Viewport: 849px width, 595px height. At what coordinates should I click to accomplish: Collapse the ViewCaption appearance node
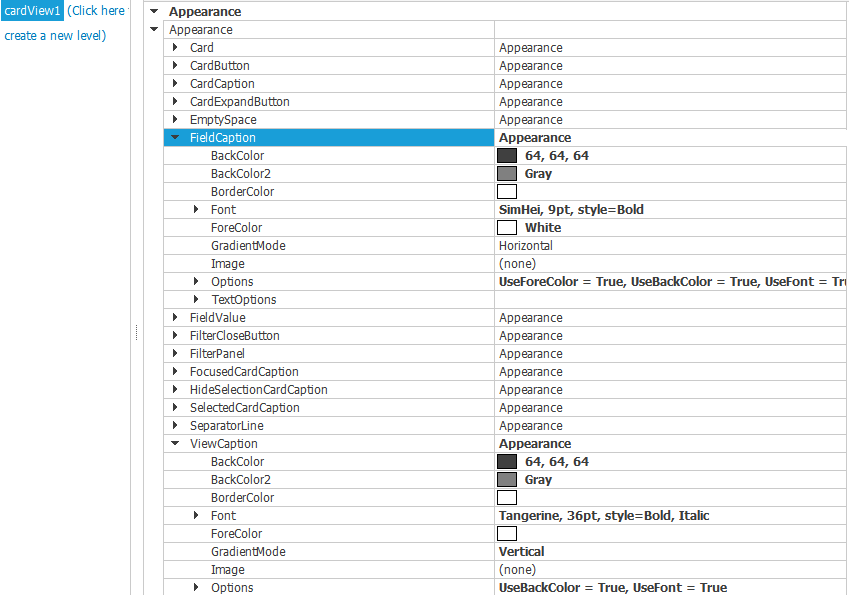[x=175, y=444]
